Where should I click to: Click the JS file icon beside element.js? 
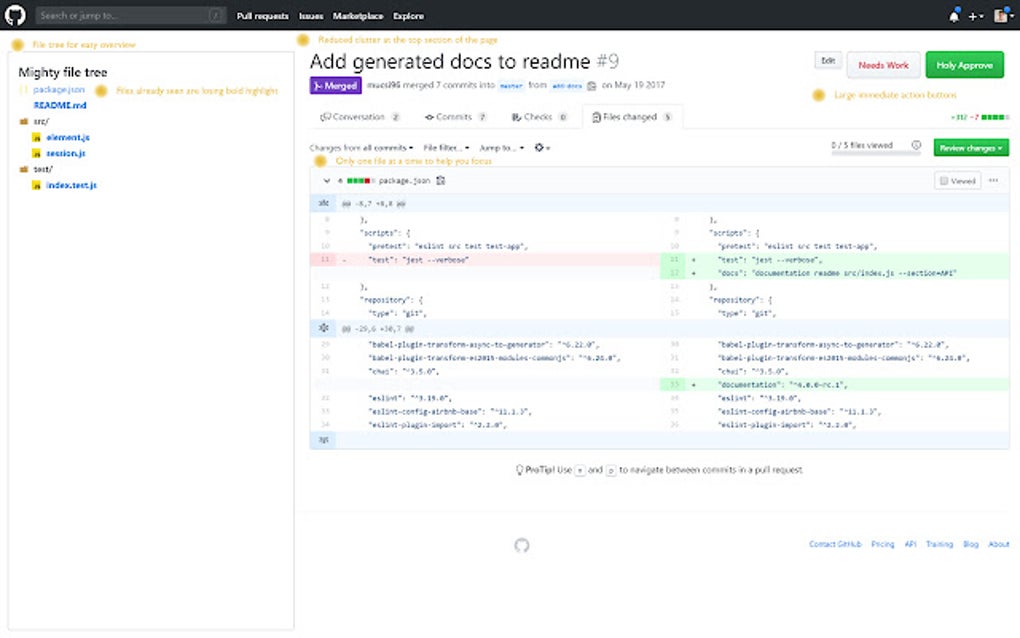coord(36,137)
